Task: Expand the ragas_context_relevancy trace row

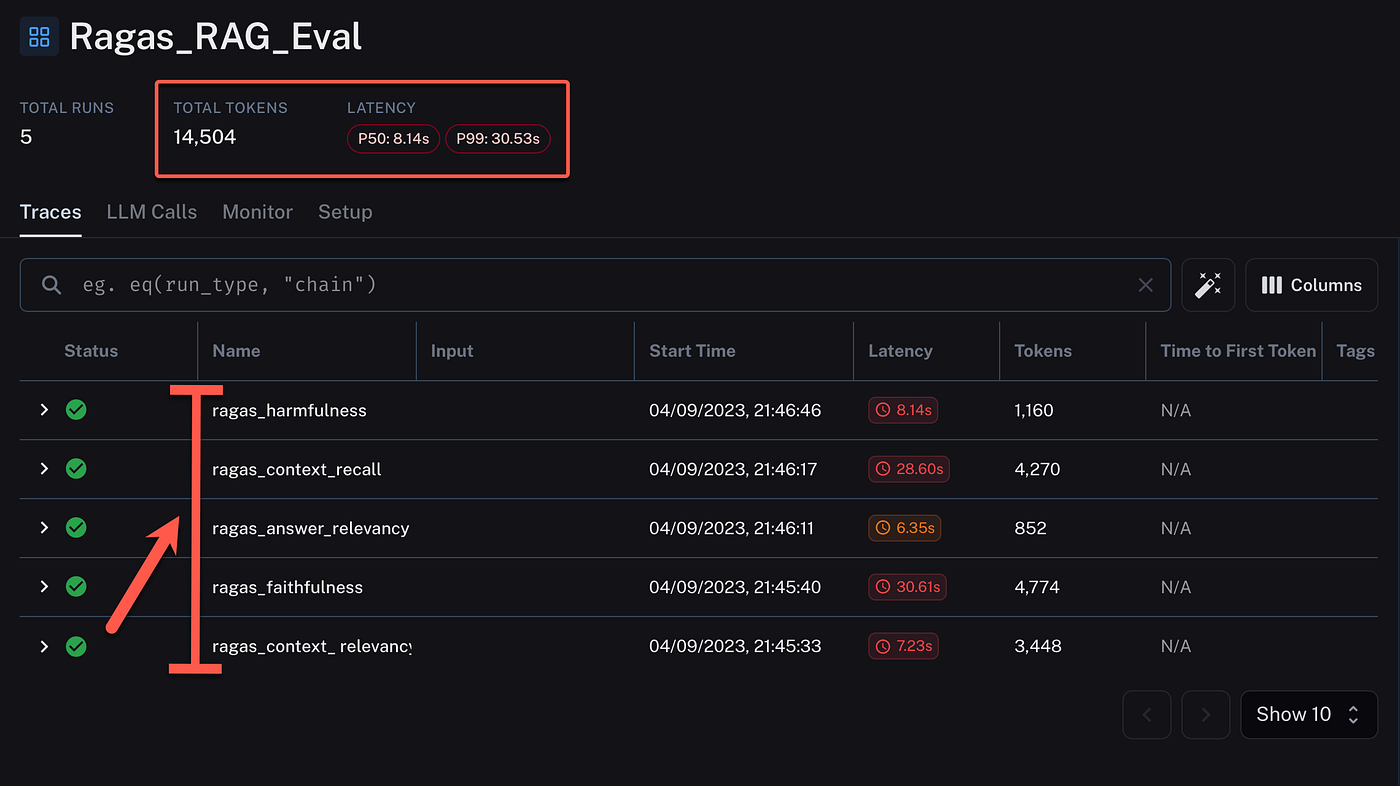Action: tap(44, 647)
